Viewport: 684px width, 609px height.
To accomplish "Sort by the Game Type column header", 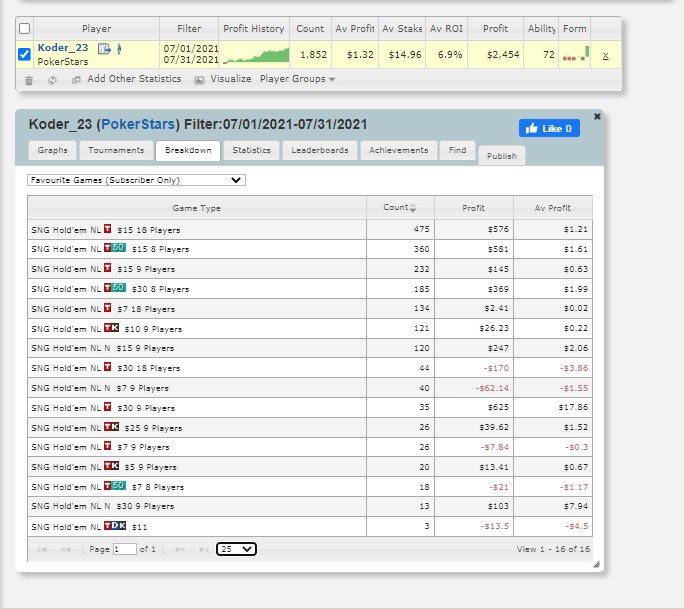I will coord(197,208).
